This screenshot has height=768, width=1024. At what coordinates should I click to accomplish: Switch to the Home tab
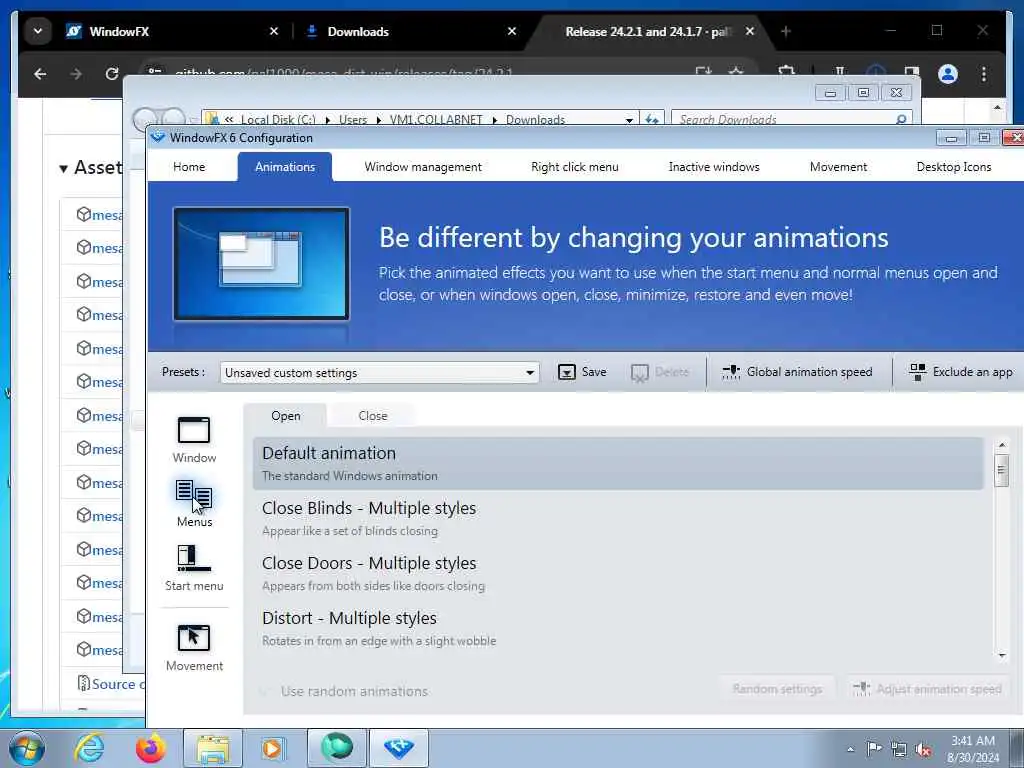pos(189,167)
